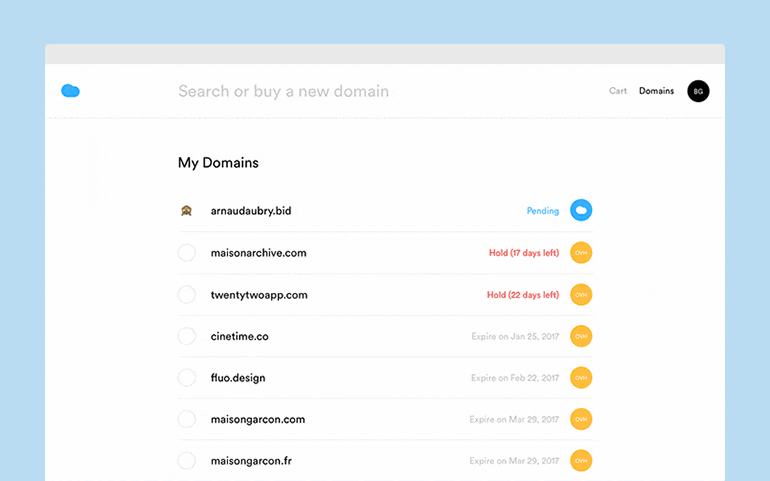
Task: Select the circle next to cinetime.co
Action: click(x=187, y=336)
